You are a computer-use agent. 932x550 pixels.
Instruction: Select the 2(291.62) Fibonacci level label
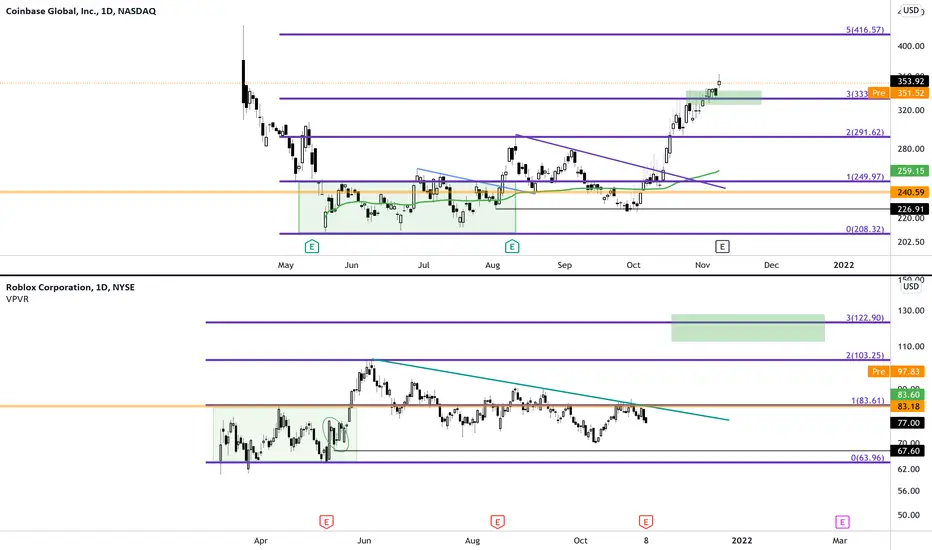click(865, 132)
